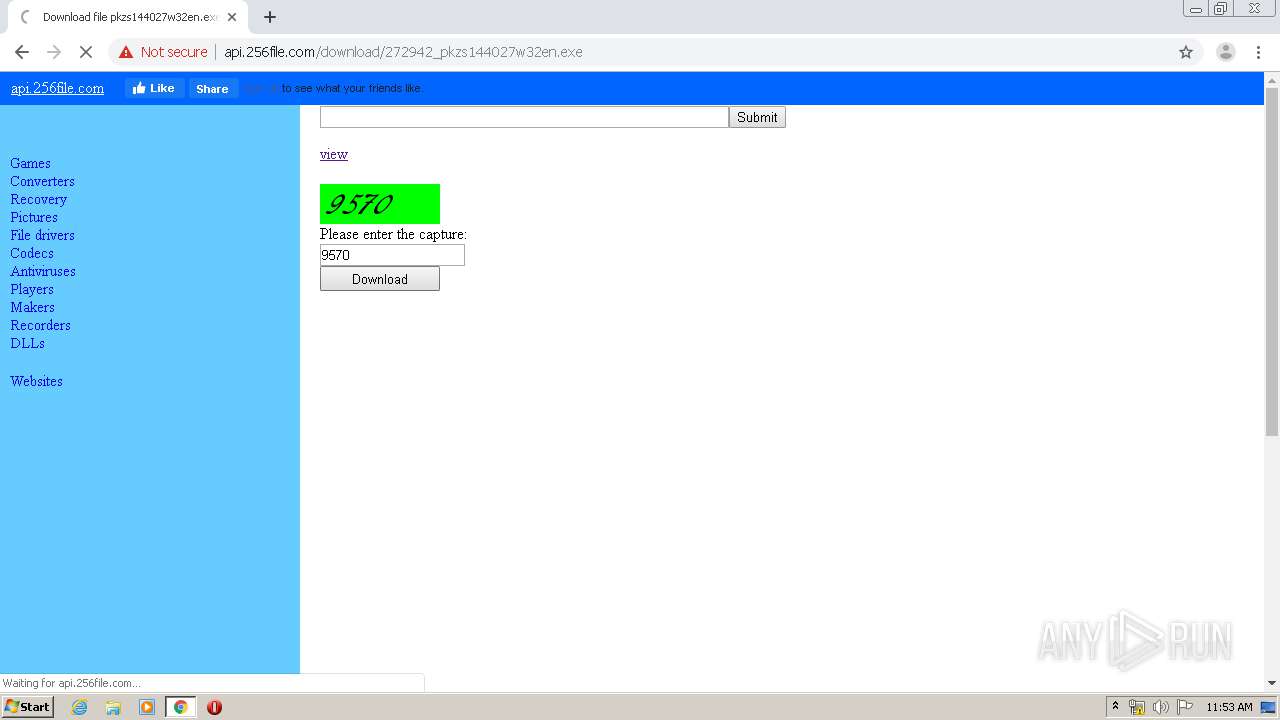
Task: Click the network tray icon
Action: click(x=1137, y=707)
